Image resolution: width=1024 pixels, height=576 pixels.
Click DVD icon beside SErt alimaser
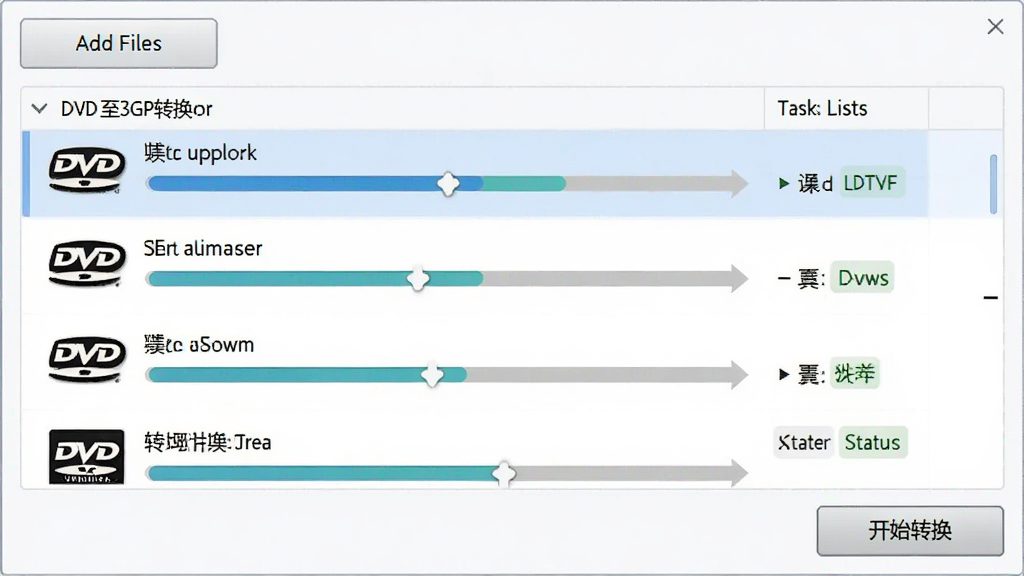click(86, 264)
